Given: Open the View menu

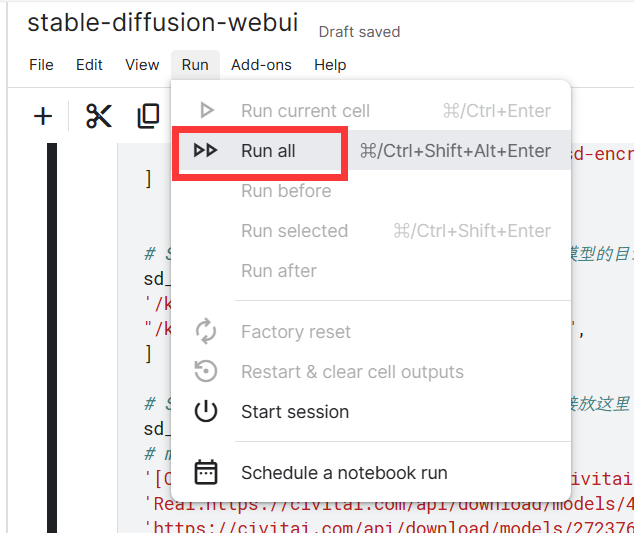Looking at the screenshot, I should tap(142, 65).
